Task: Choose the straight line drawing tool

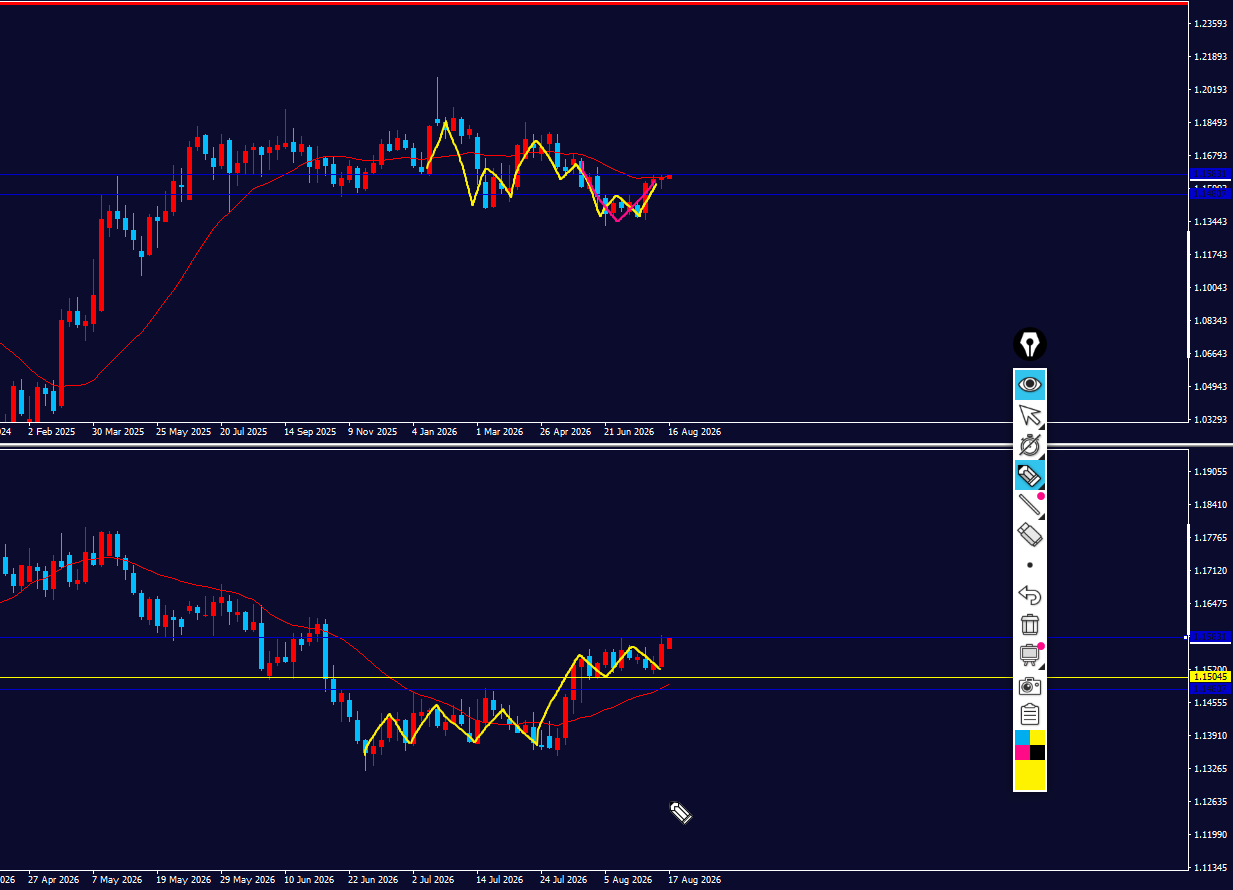Action: (x=1030, y=505)
